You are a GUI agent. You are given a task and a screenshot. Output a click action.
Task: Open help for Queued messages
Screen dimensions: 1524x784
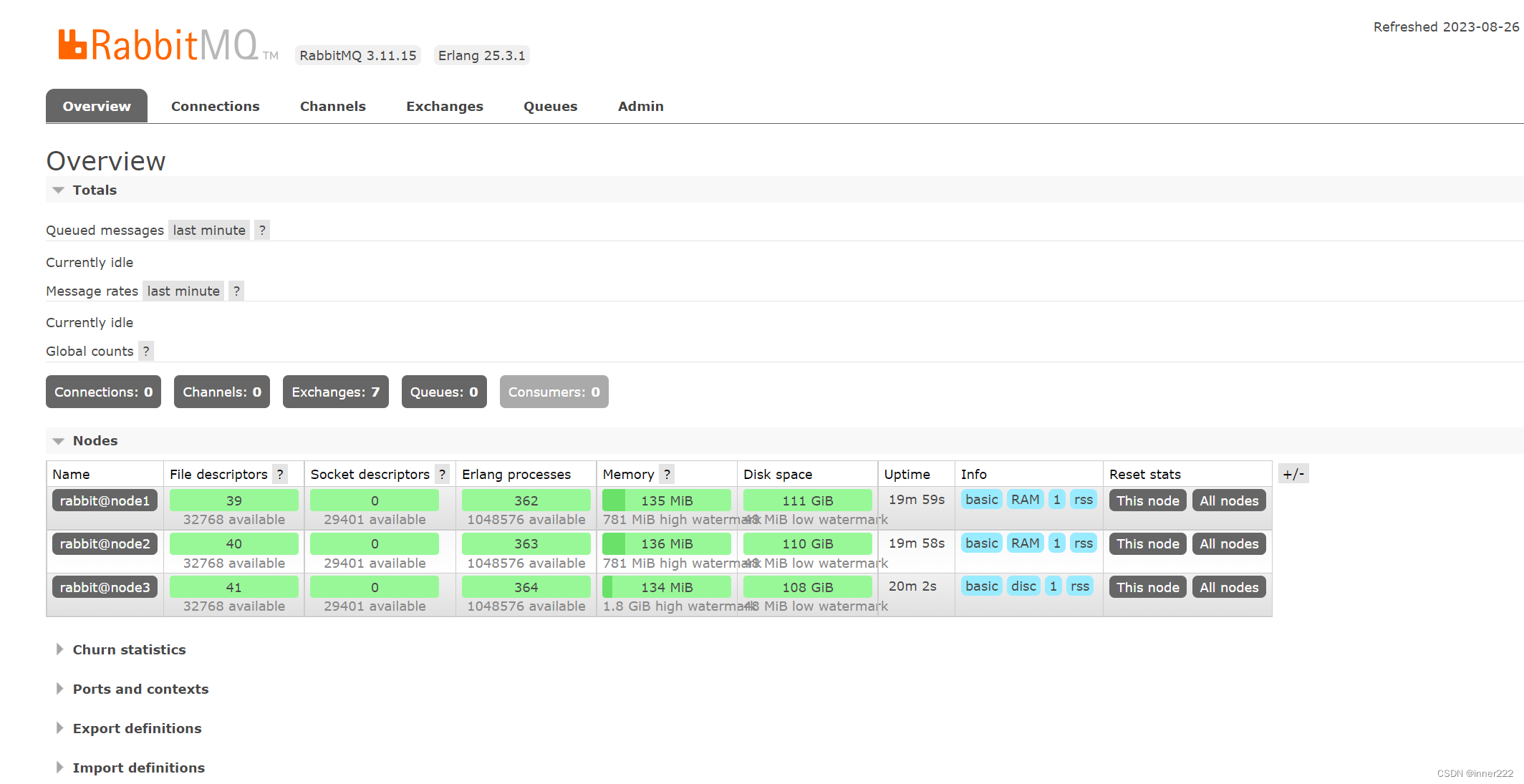262,230
